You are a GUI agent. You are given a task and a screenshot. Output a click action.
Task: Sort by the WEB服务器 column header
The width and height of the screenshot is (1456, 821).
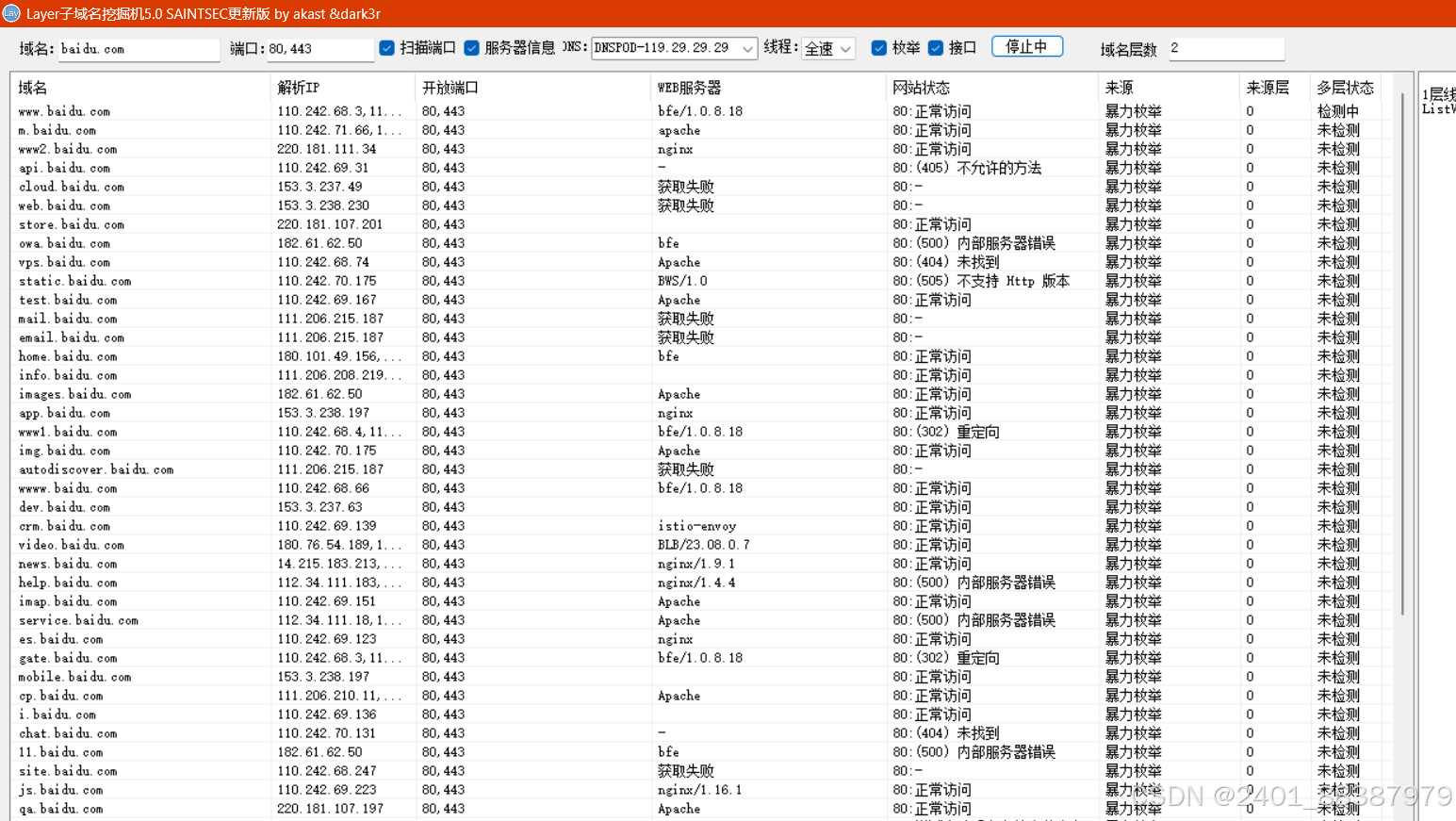(769, 88)
